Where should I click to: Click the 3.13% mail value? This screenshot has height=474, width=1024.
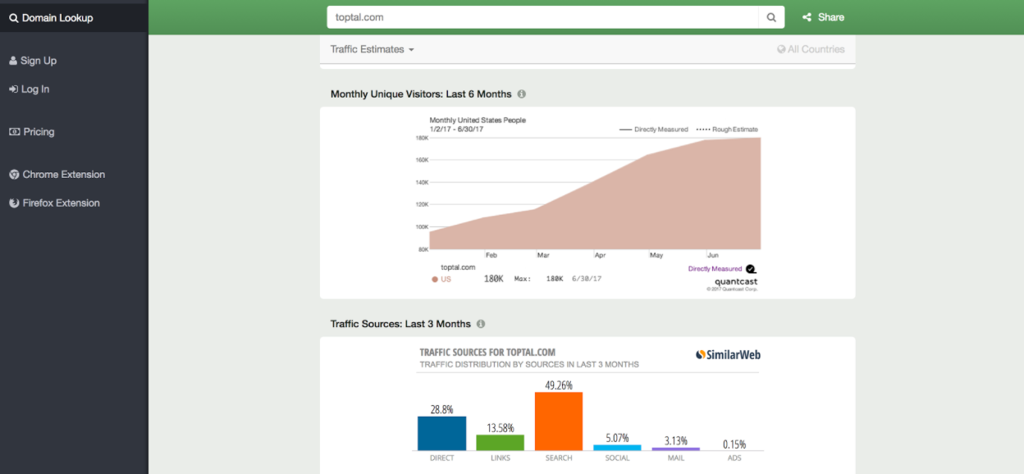[676, 441]
